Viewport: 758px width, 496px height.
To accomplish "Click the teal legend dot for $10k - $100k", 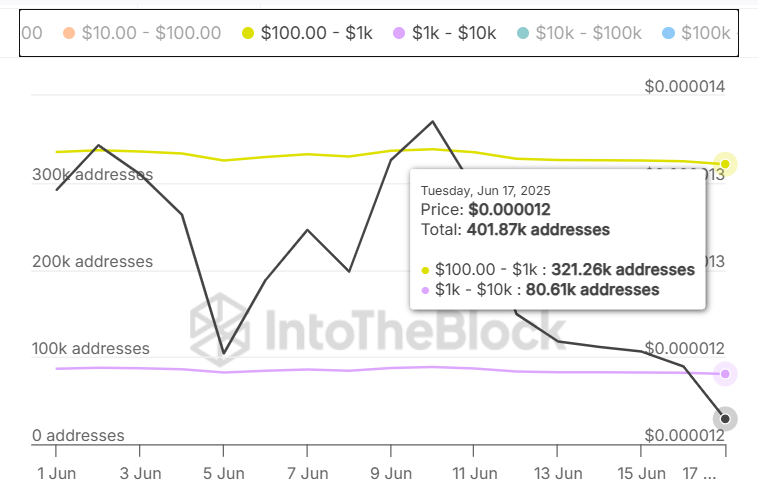I will (523, 33).
